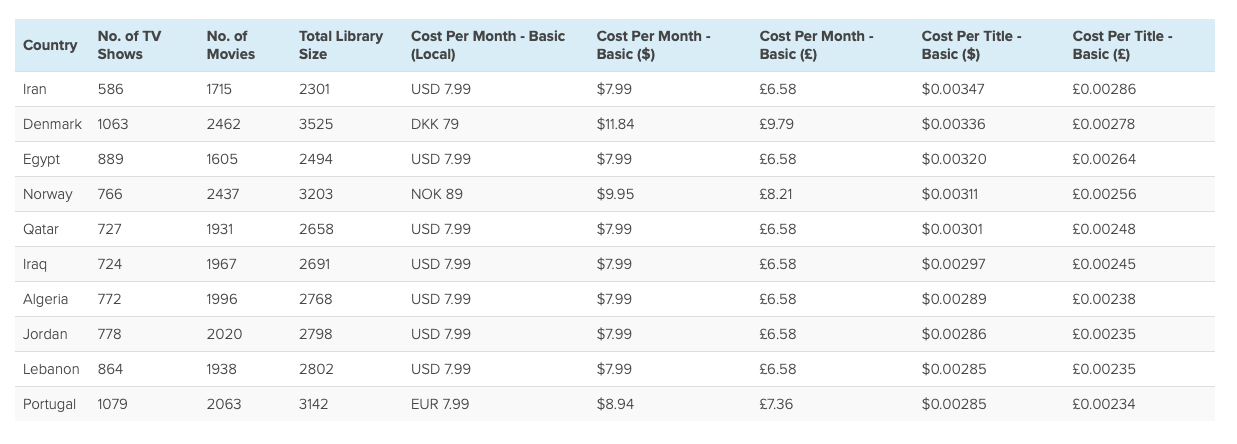Select Norway's NOK 89 price cell
This screenshot has height=444, width=1237.
(x=437, y=194)
